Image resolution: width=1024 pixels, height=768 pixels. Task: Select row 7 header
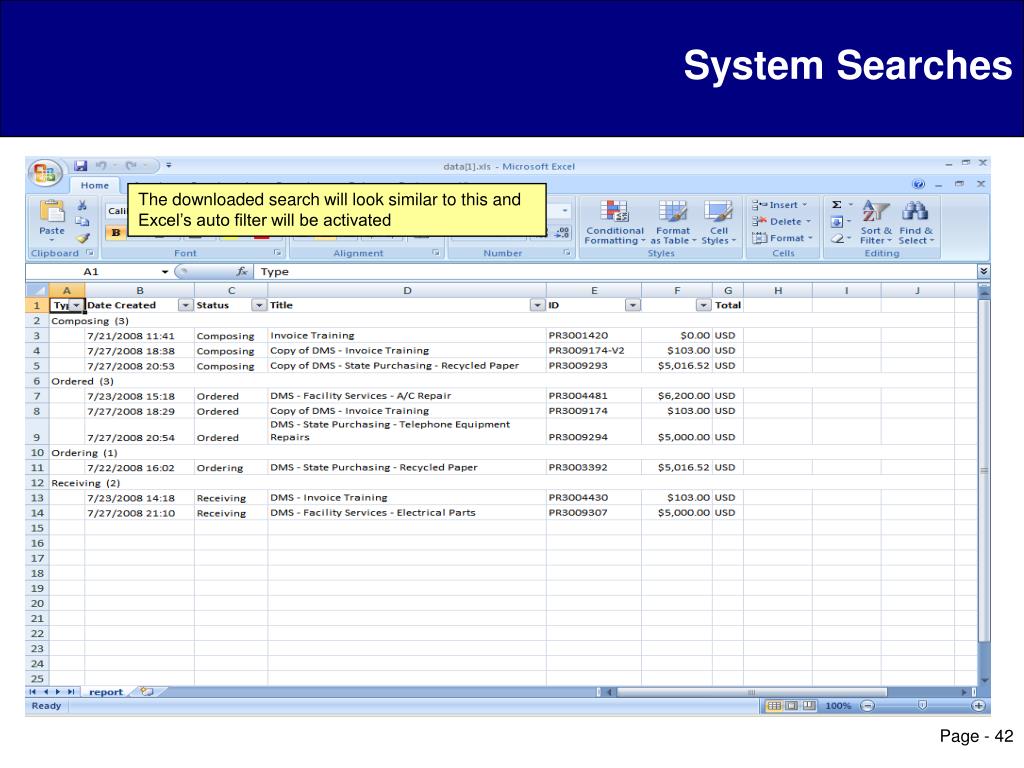point(37,396)
